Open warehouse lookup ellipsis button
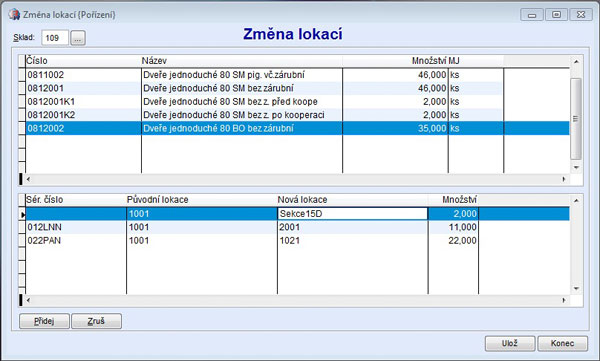 78,38
